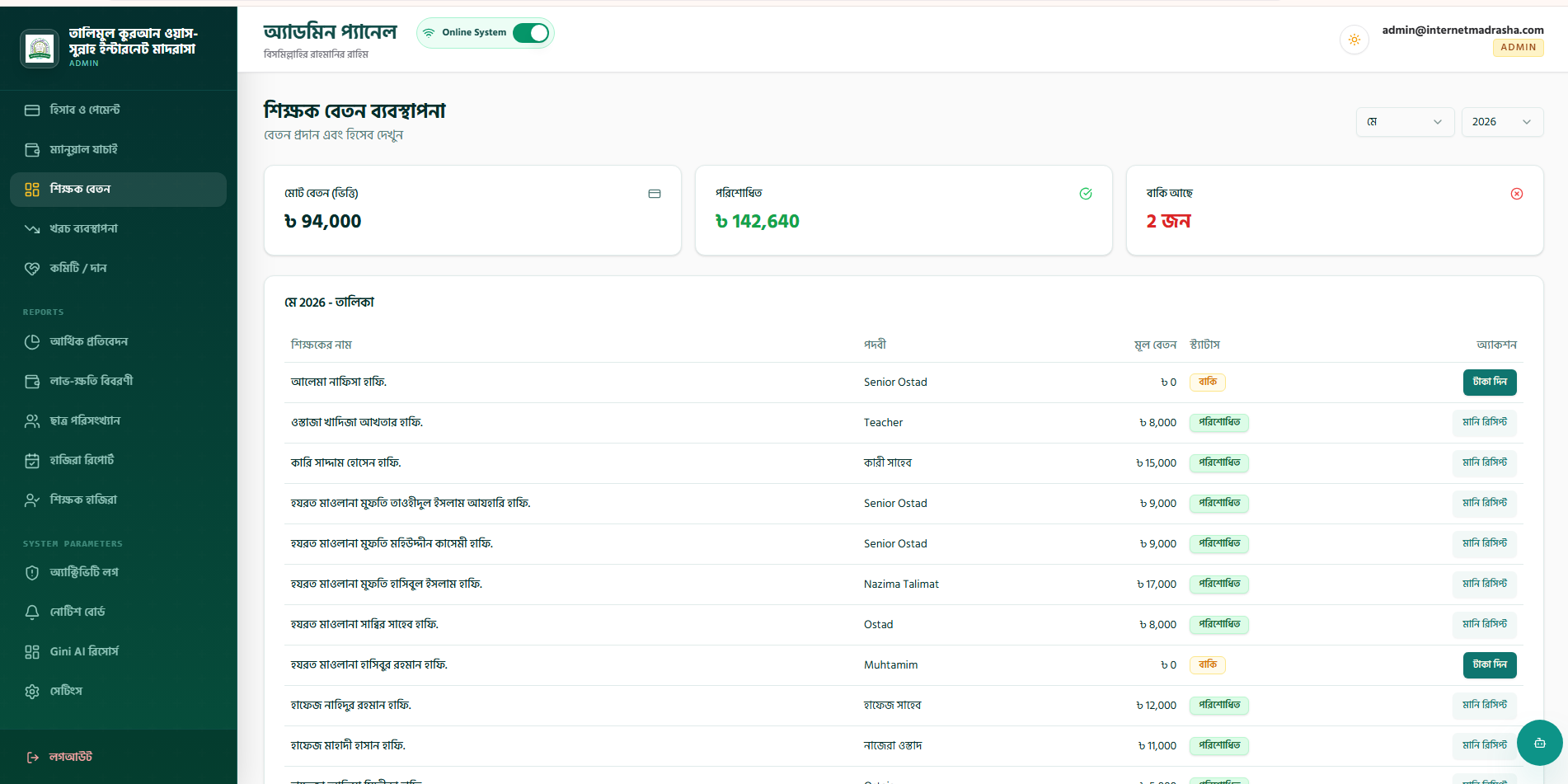Click the লগআউট exit icon
The height and width of the screenshot is (784, 1568).
click(x=33, y=757)
